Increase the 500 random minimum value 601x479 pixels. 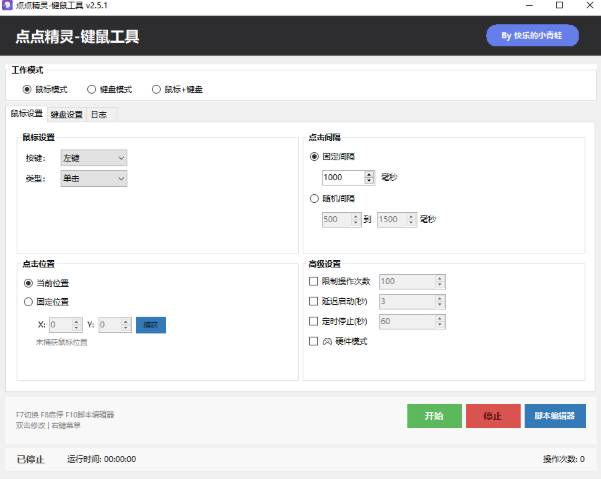pyautogui.click(x=356, y=216)
